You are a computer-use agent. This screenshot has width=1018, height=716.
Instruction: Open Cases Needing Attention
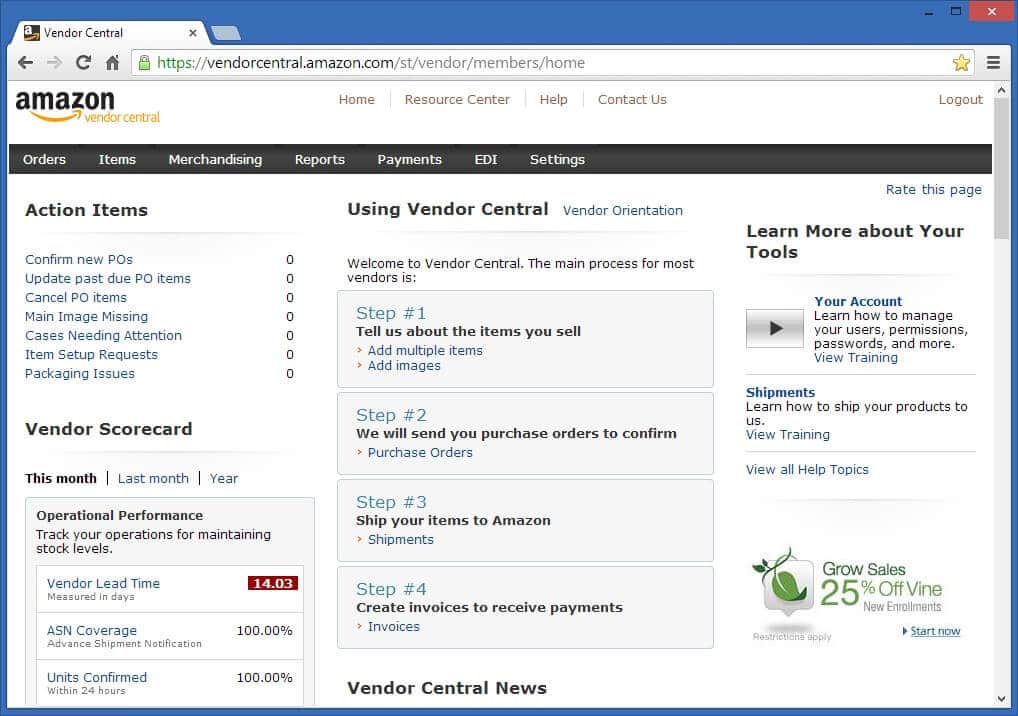[103, 336]
